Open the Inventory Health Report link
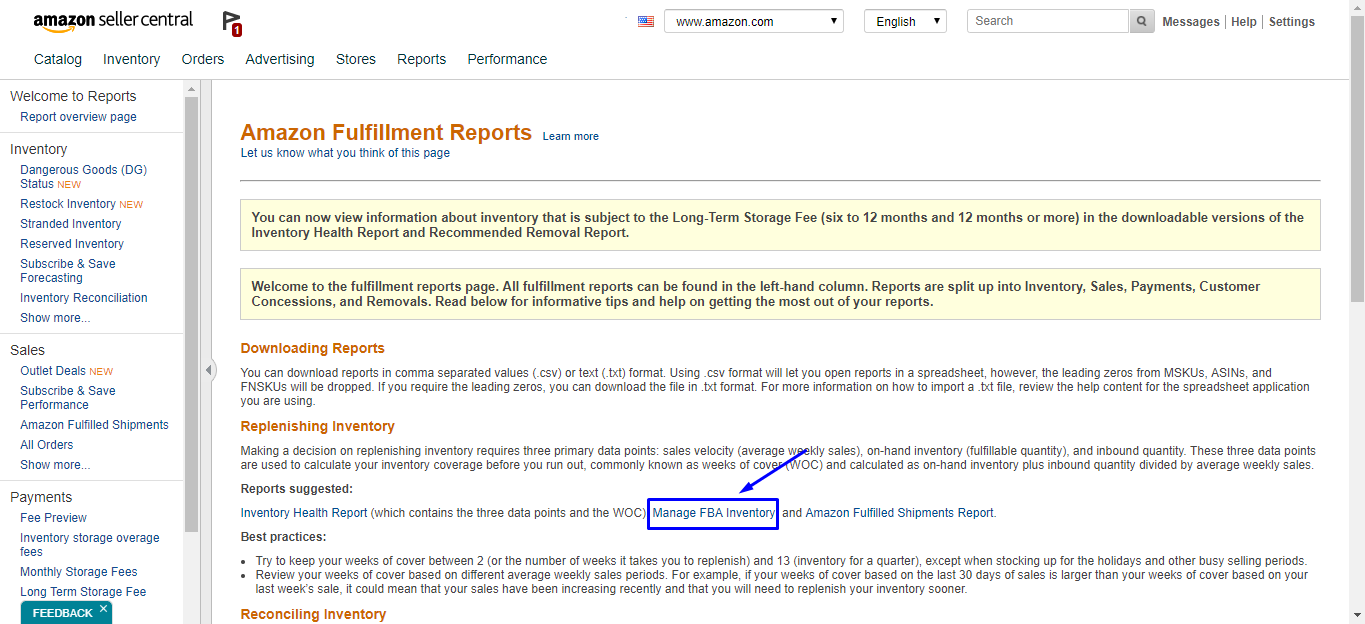The height and width of the screenshot is (624, 1365). [x=304, y=513]
